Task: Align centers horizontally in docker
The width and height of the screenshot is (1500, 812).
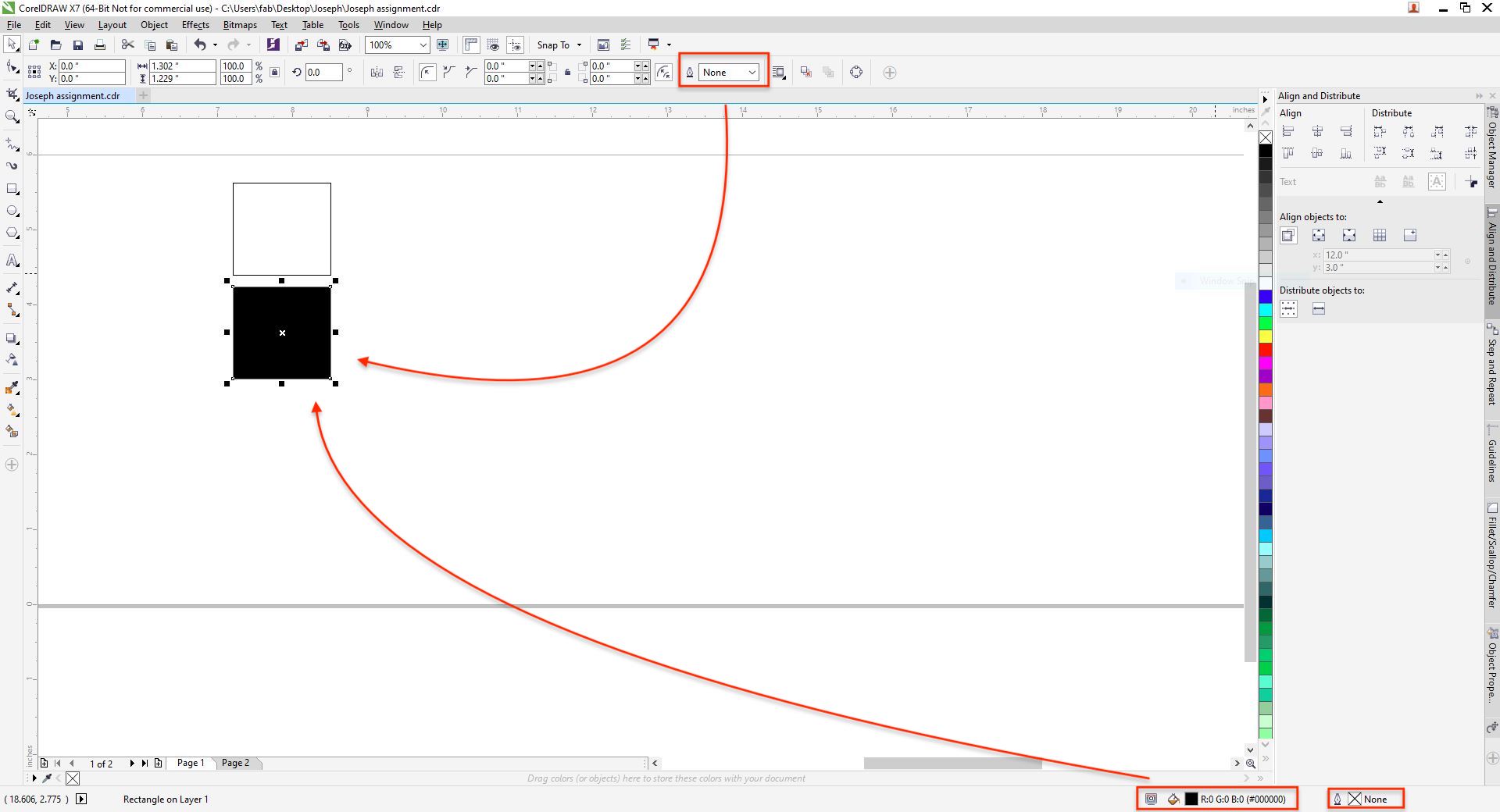Action: [x=1317, y=131]
